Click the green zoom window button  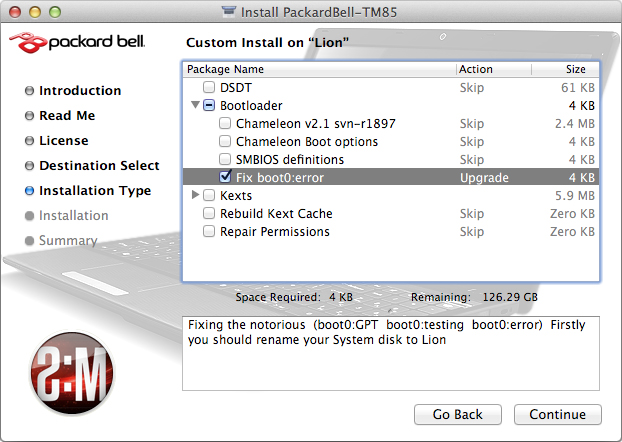pos(55,12)
